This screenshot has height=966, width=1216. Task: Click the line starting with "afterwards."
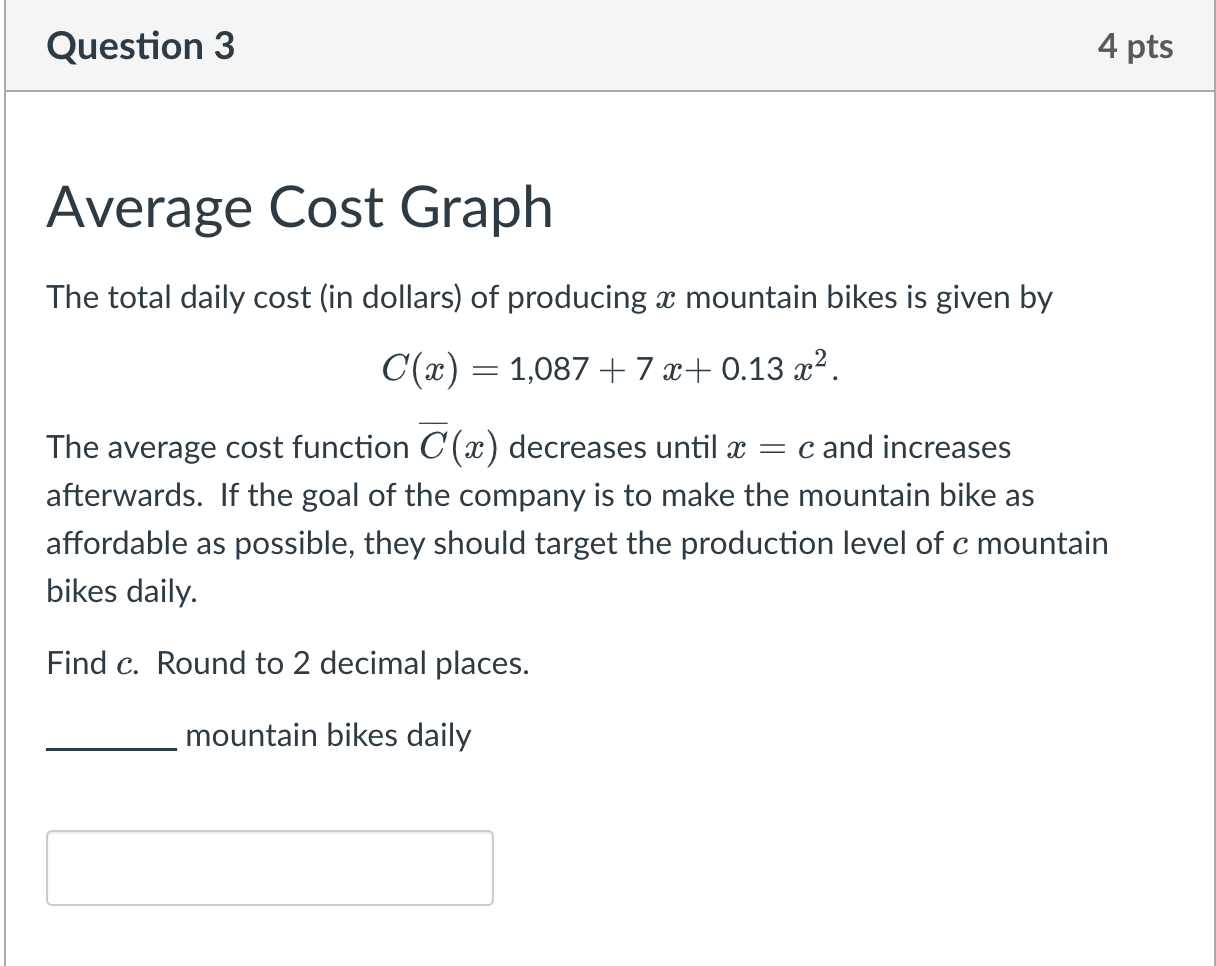[x=540, y=495]
